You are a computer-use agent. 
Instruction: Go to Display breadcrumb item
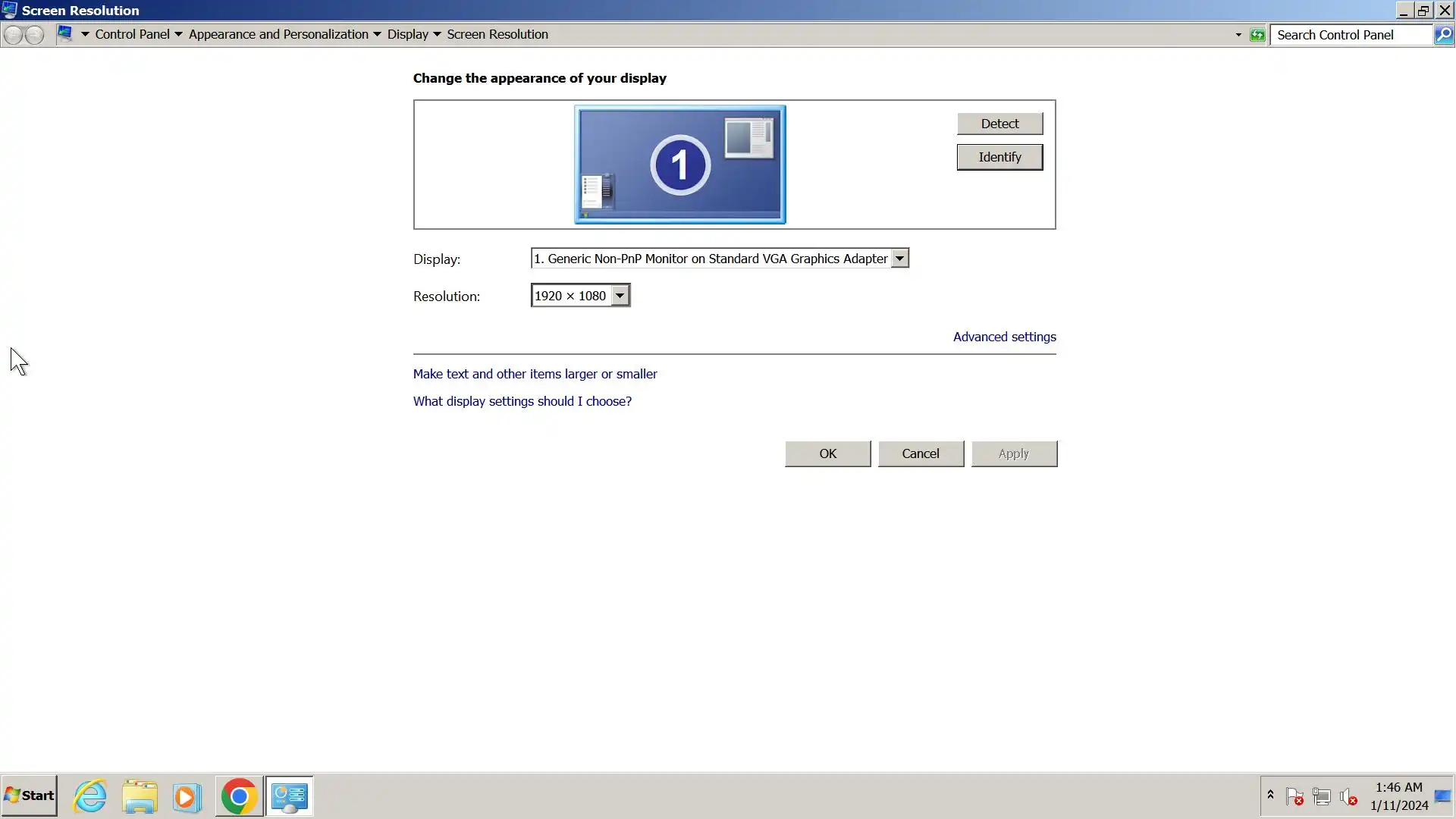(407, 35)
